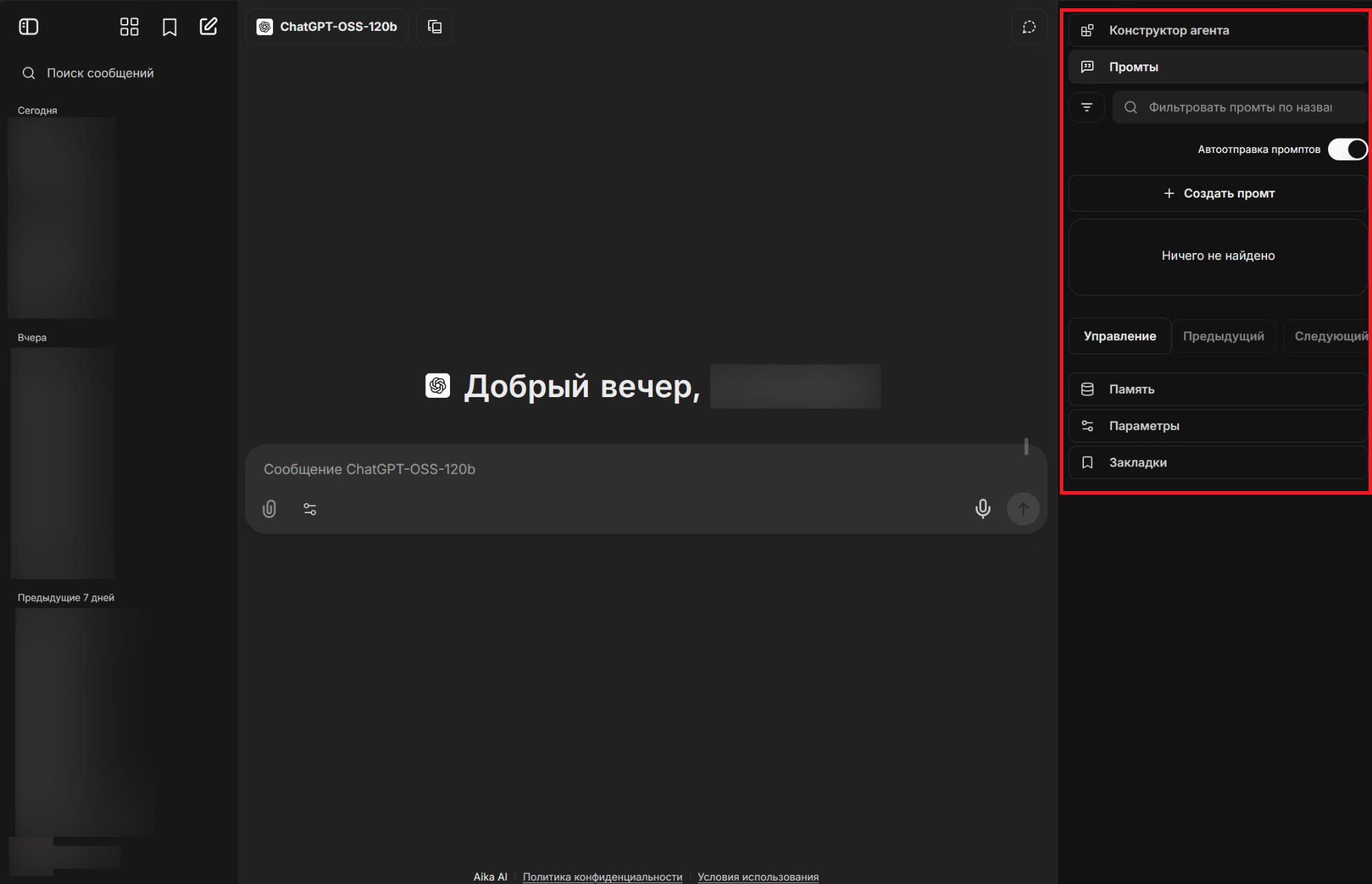Click the Поиск сообщений search field

100,72
